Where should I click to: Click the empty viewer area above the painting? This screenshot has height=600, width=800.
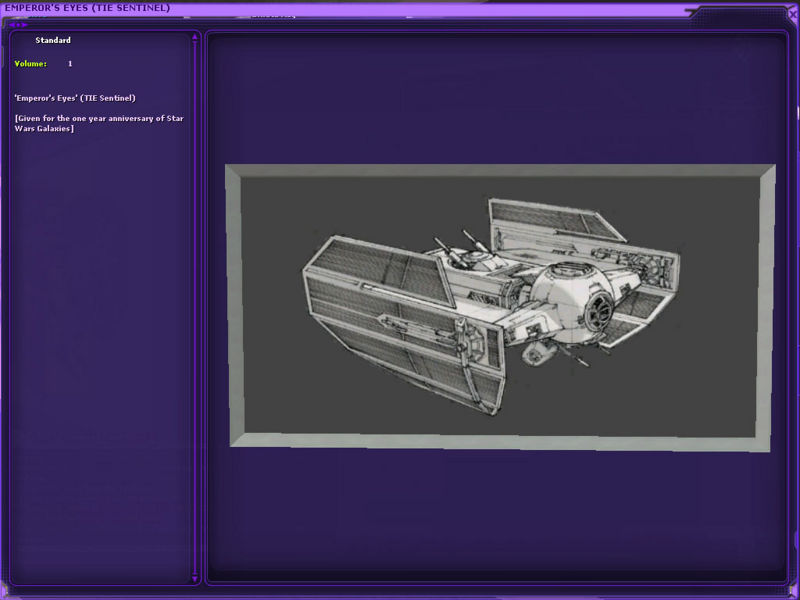tap(500, 100)
